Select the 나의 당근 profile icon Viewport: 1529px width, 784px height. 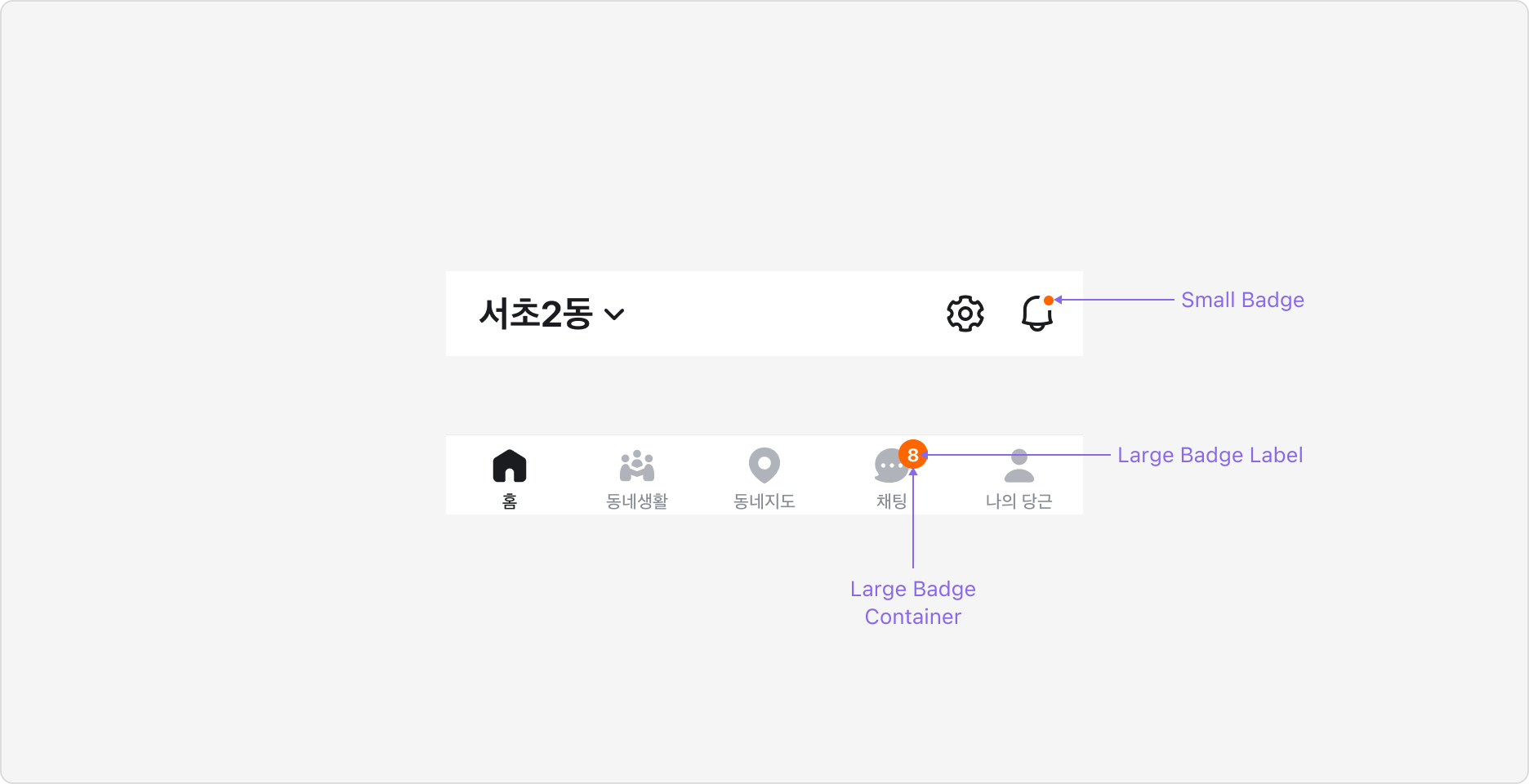coord(1019,464)
